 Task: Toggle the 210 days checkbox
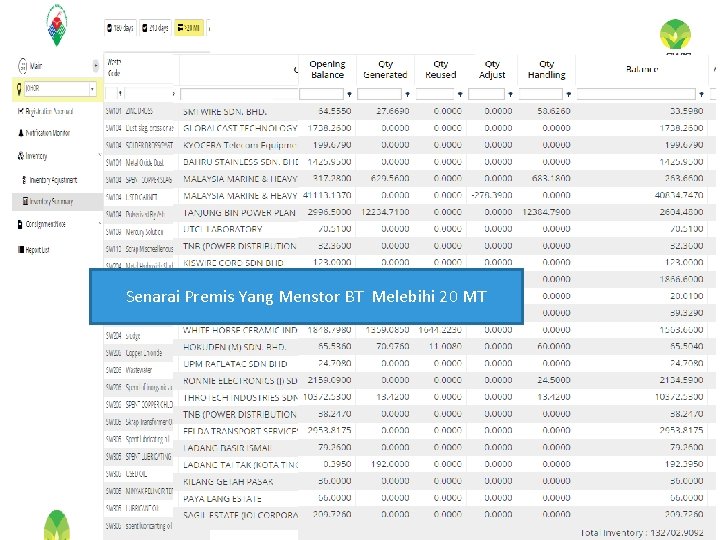click(145, 28)
